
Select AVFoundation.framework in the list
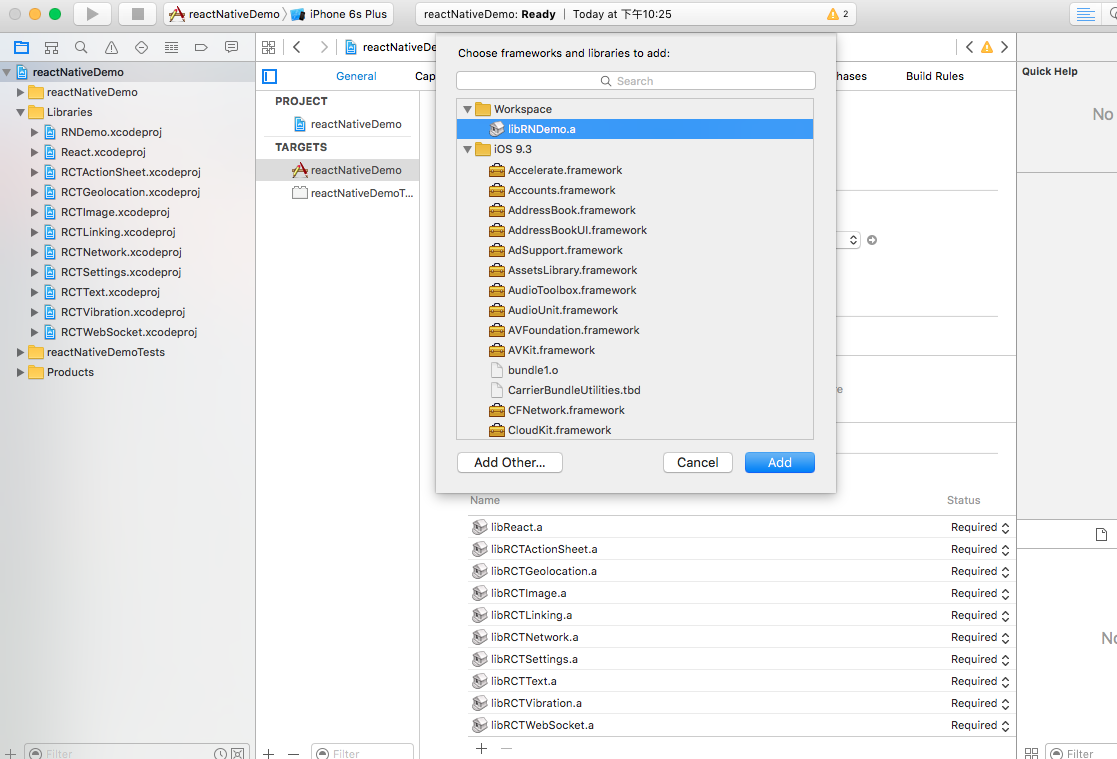point(573,330)
